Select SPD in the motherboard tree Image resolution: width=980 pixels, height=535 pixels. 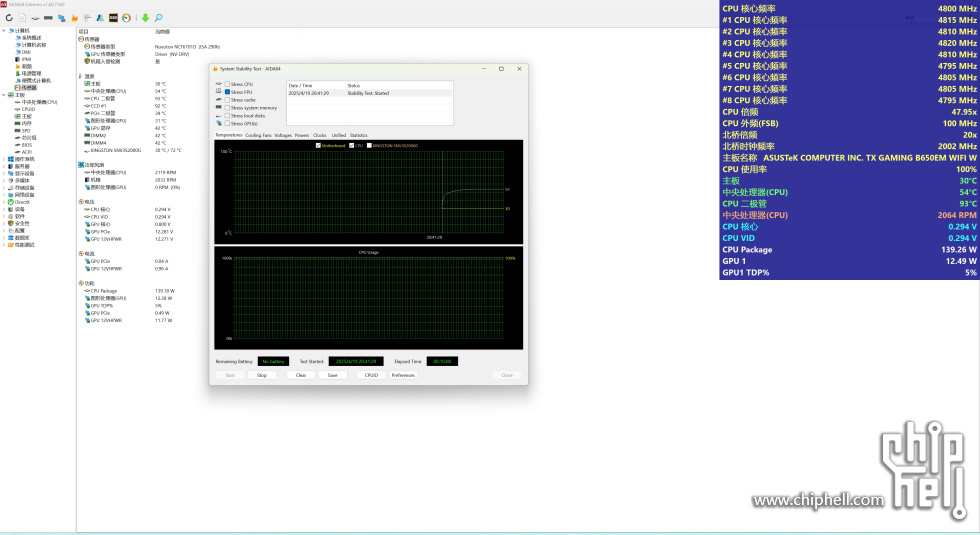[26, 131]
